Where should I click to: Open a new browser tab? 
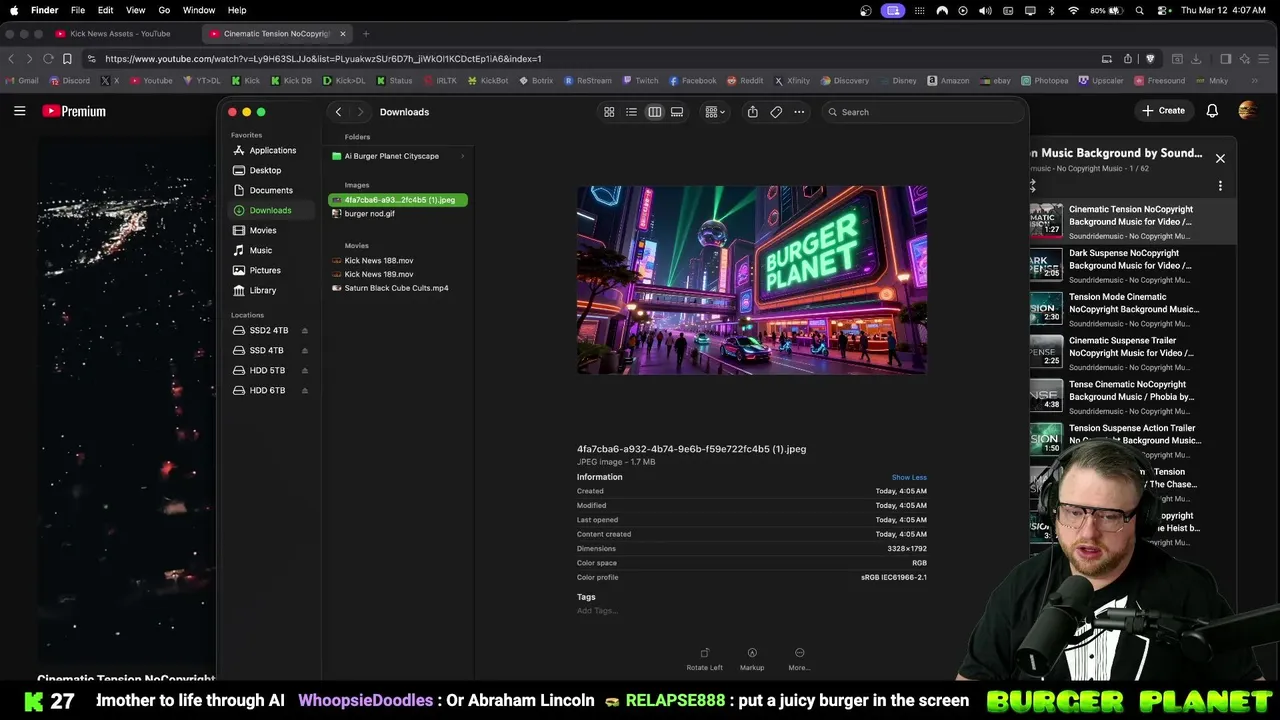pyautogui.click(x=365, y=33)
